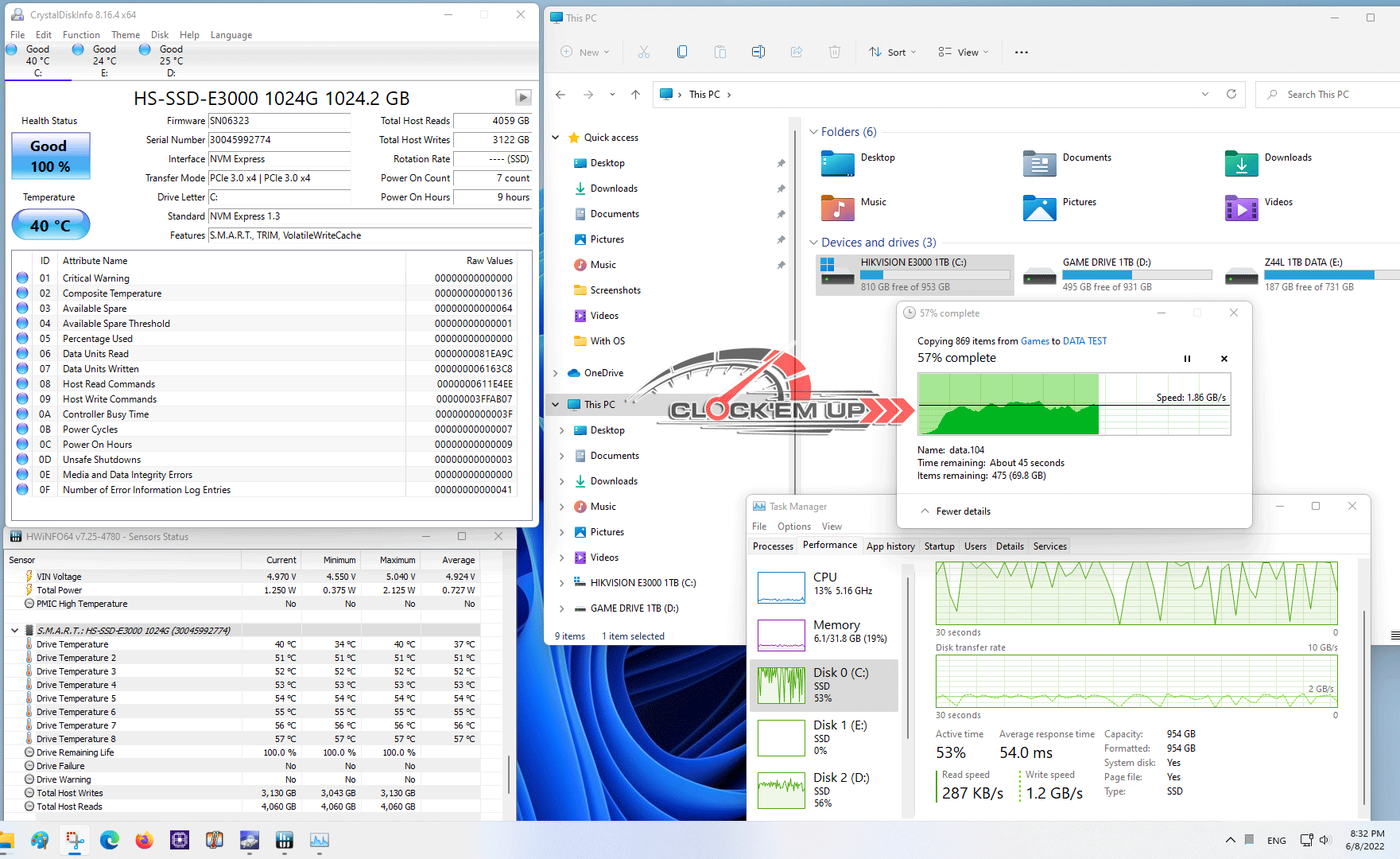The height and width of the screenshot is (859, 1400).
Task: Open the View dropdown in Explorer toolbar
Action: pos(963,52)
